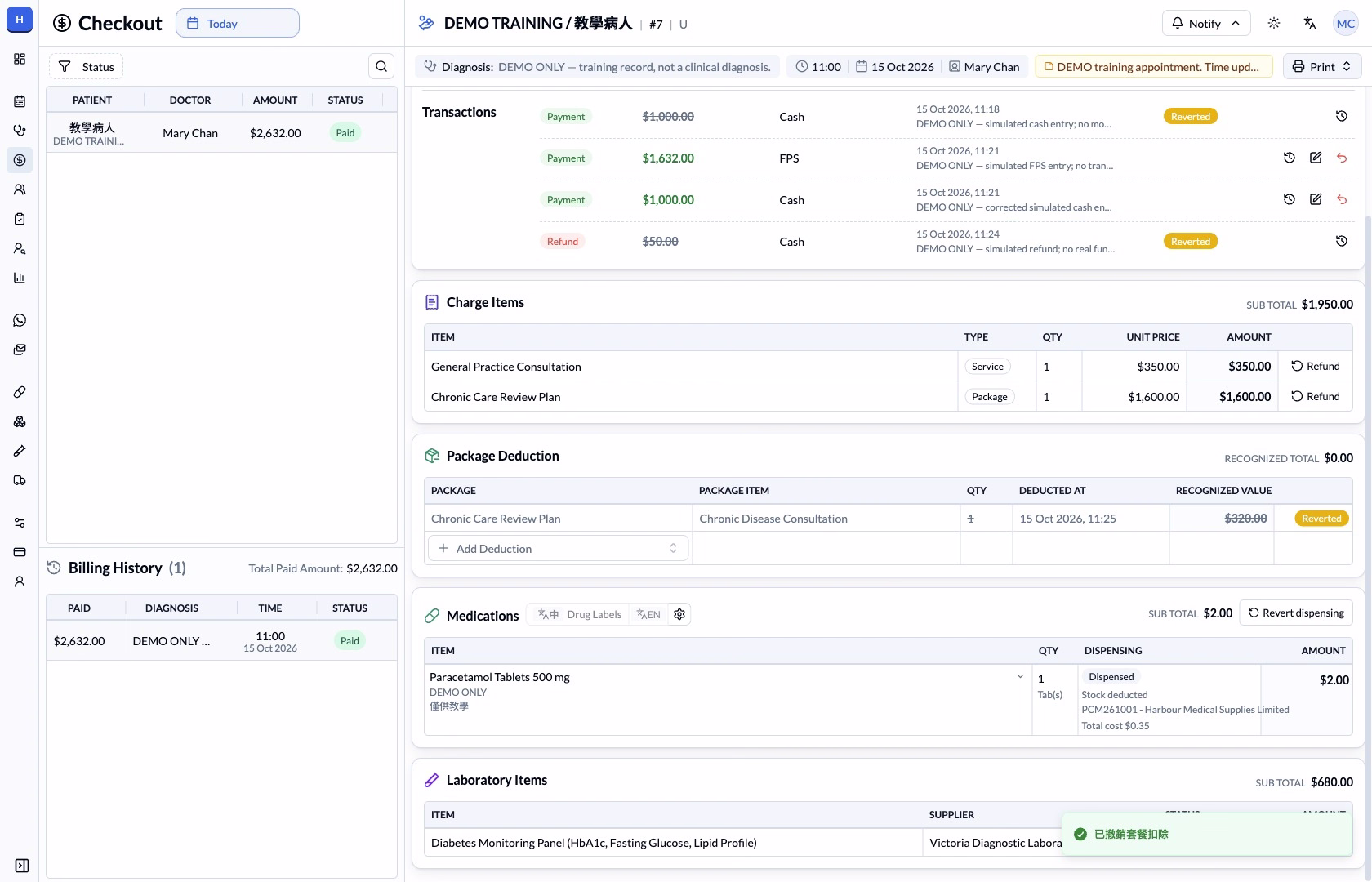
Task: Click Revert dispensing button
Action: 1296,613
